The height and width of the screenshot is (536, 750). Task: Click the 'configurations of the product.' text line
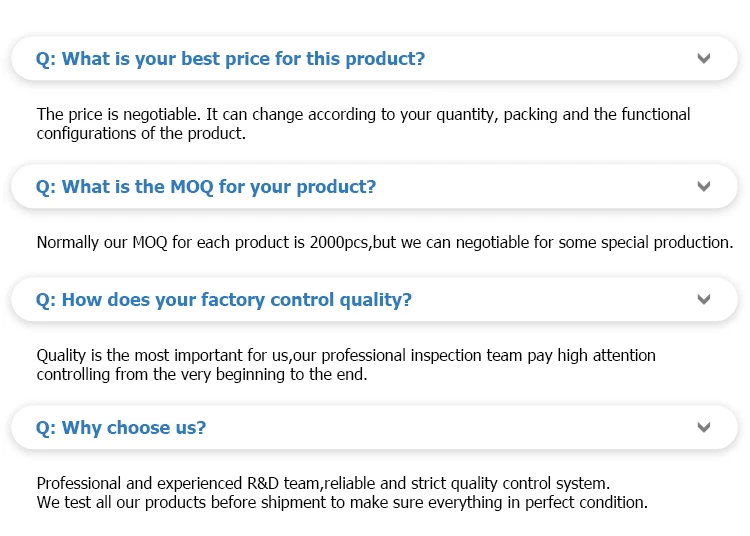point(141,134)
